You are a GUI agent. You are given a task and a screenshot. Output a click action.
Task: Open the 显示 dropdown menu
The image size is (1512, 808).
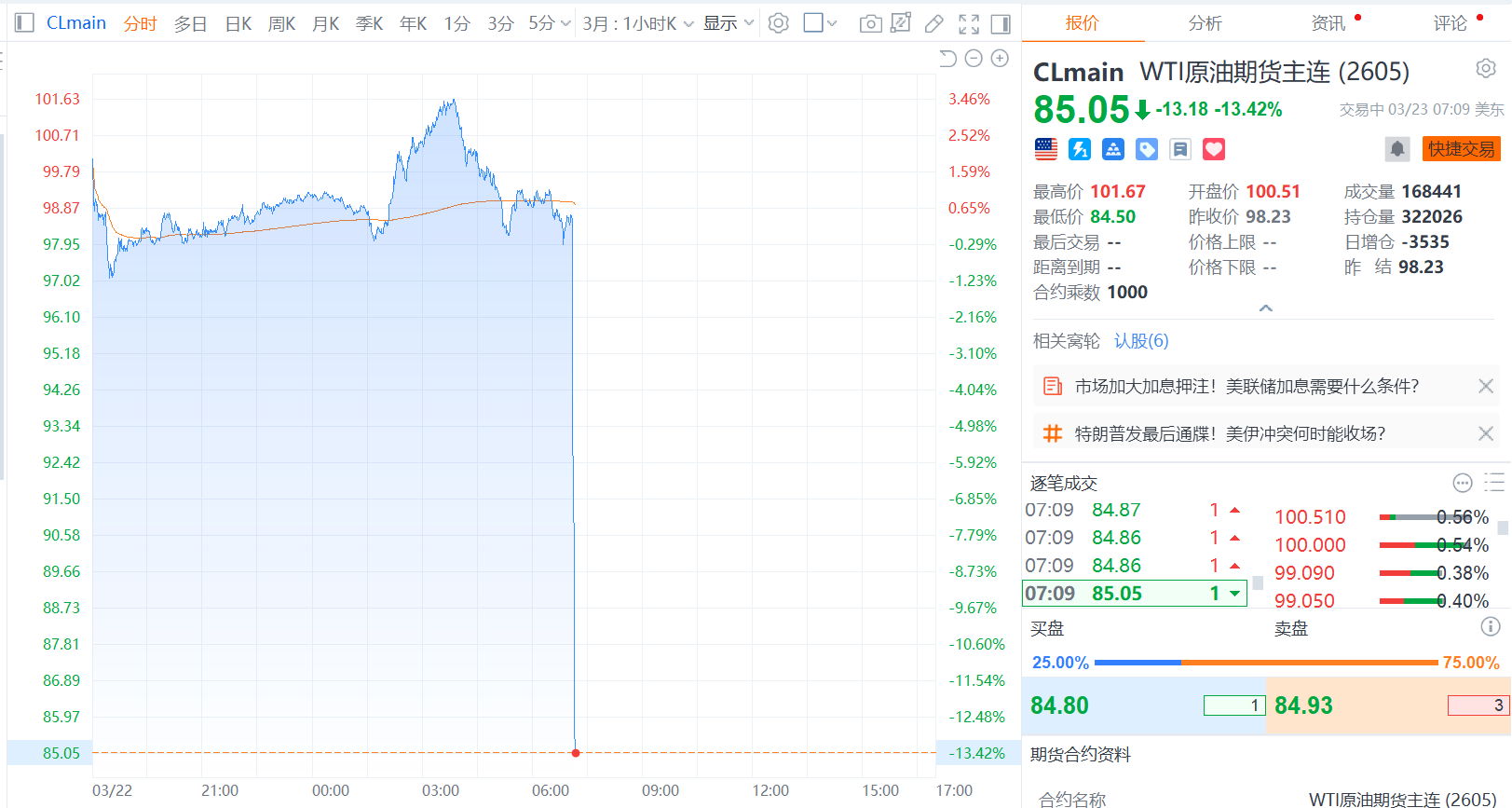click(x=728, y=23)
